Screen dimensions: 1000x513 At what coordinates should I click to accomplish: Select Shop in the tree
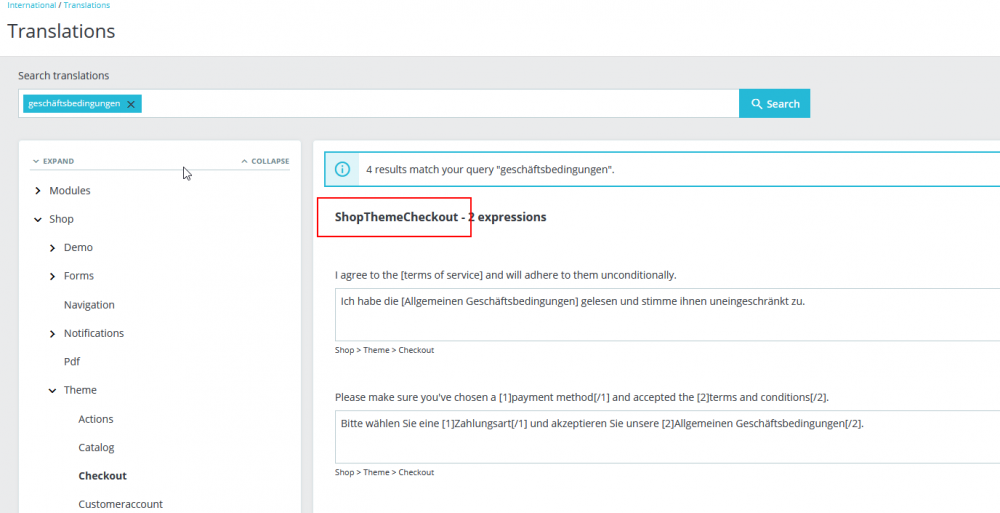click(61, 219)
